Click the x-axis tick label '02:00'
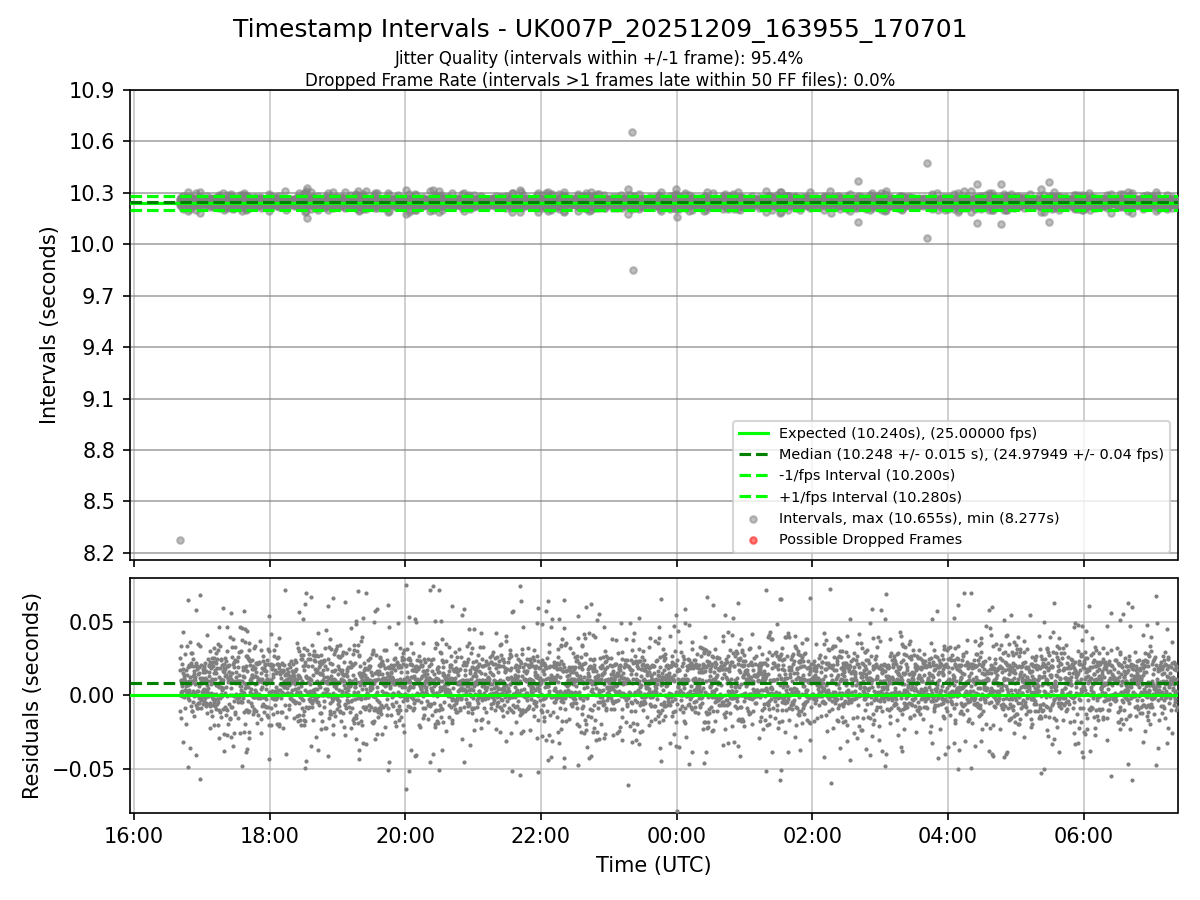Viewport: 1200px width, 900px height. click(x=812, y=834)
